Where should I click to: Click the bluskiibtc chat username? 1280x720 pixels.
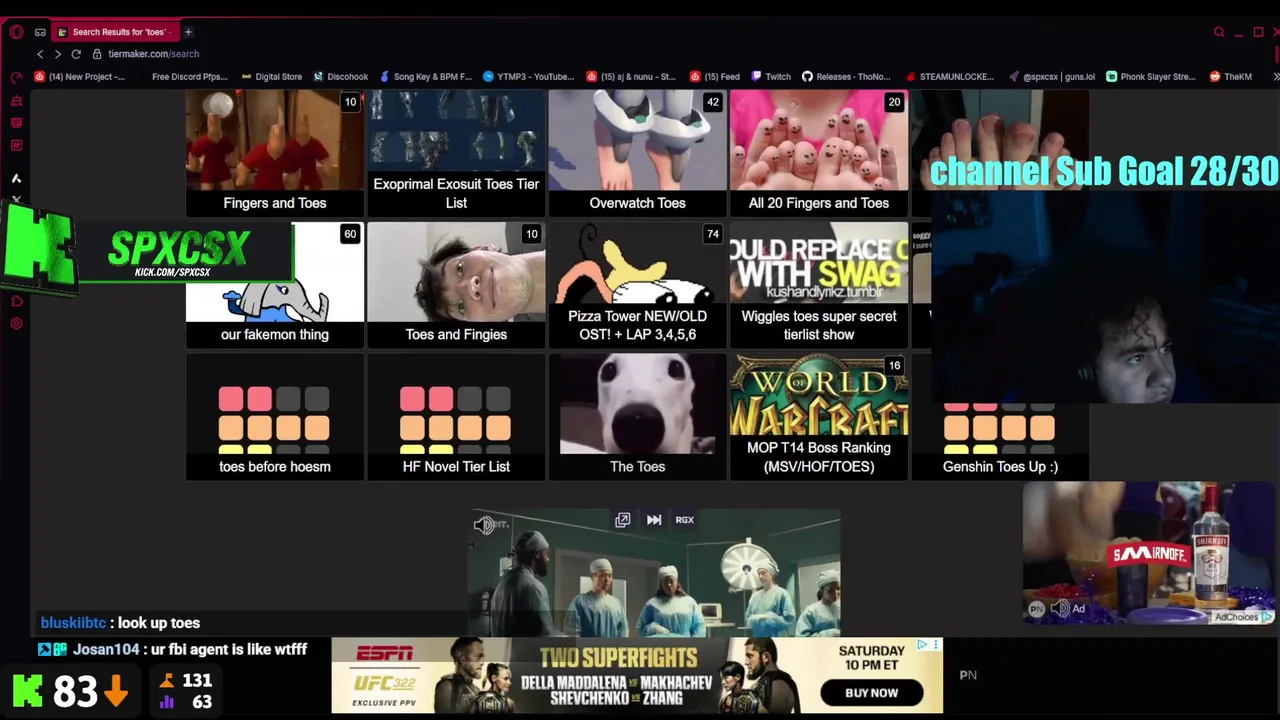point(73,623)
